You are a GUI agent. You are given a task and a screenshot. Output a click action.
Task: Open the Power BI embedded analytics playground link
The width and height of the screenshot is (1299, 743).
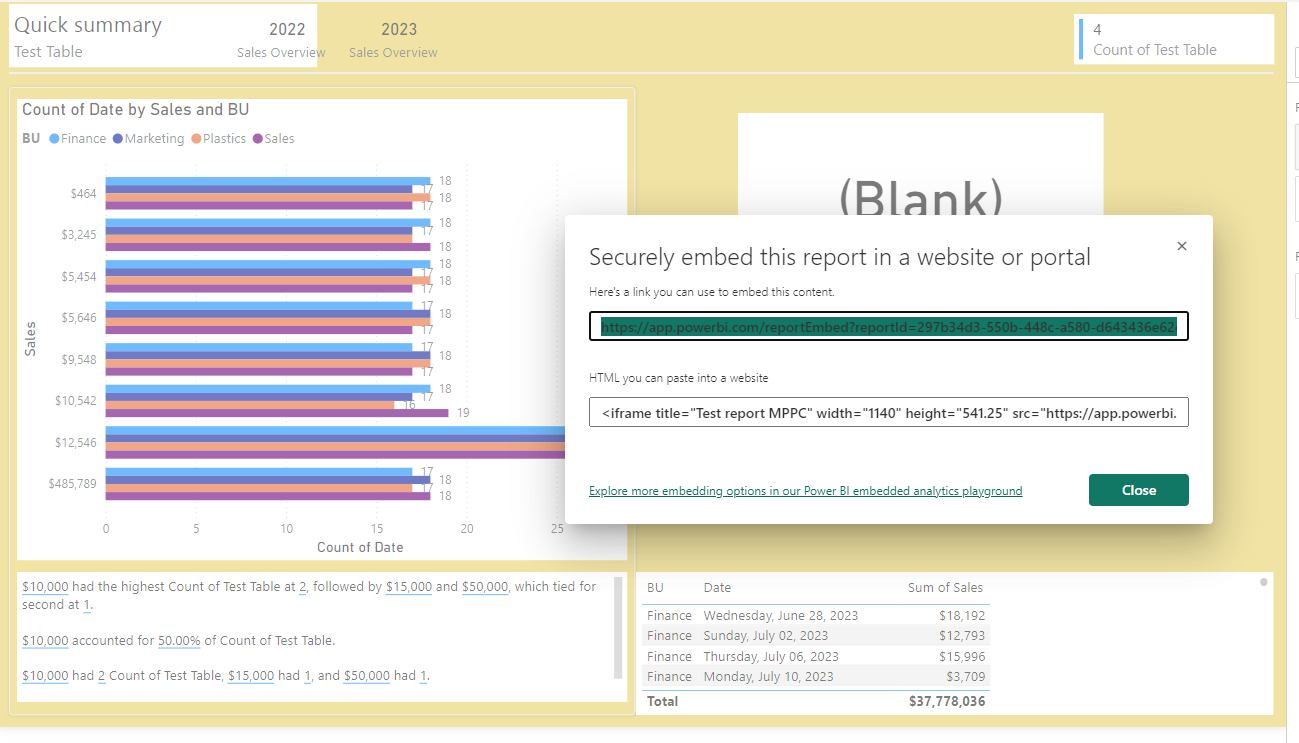(805, 491)
